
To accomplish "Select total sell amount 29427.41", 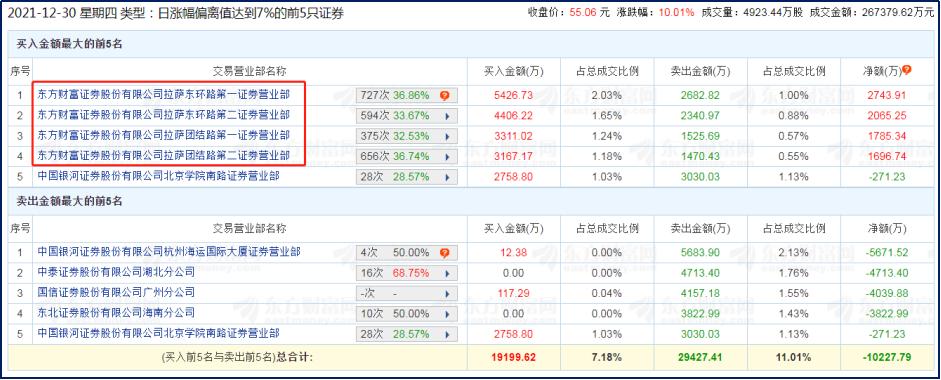I will 700,357.
